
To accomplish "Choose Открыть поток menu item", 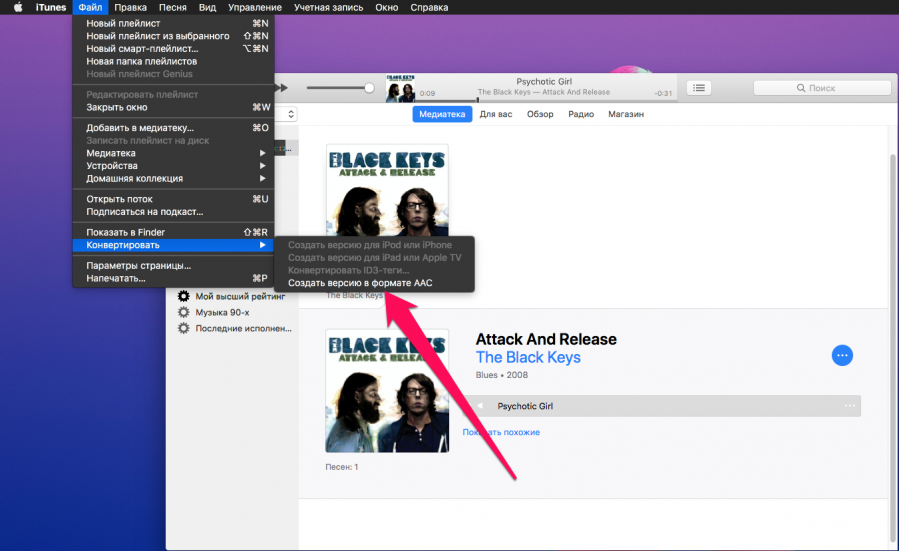I will pyautogui.click(x=173, y=199).
